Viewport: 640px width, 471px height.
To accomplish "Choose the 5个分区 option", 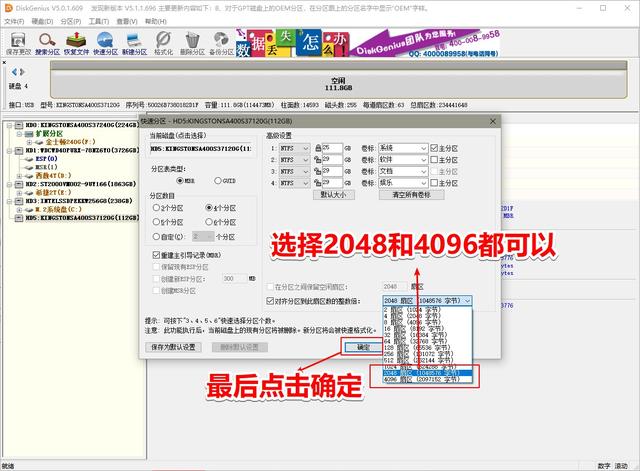I will click(x=156, y=222).
